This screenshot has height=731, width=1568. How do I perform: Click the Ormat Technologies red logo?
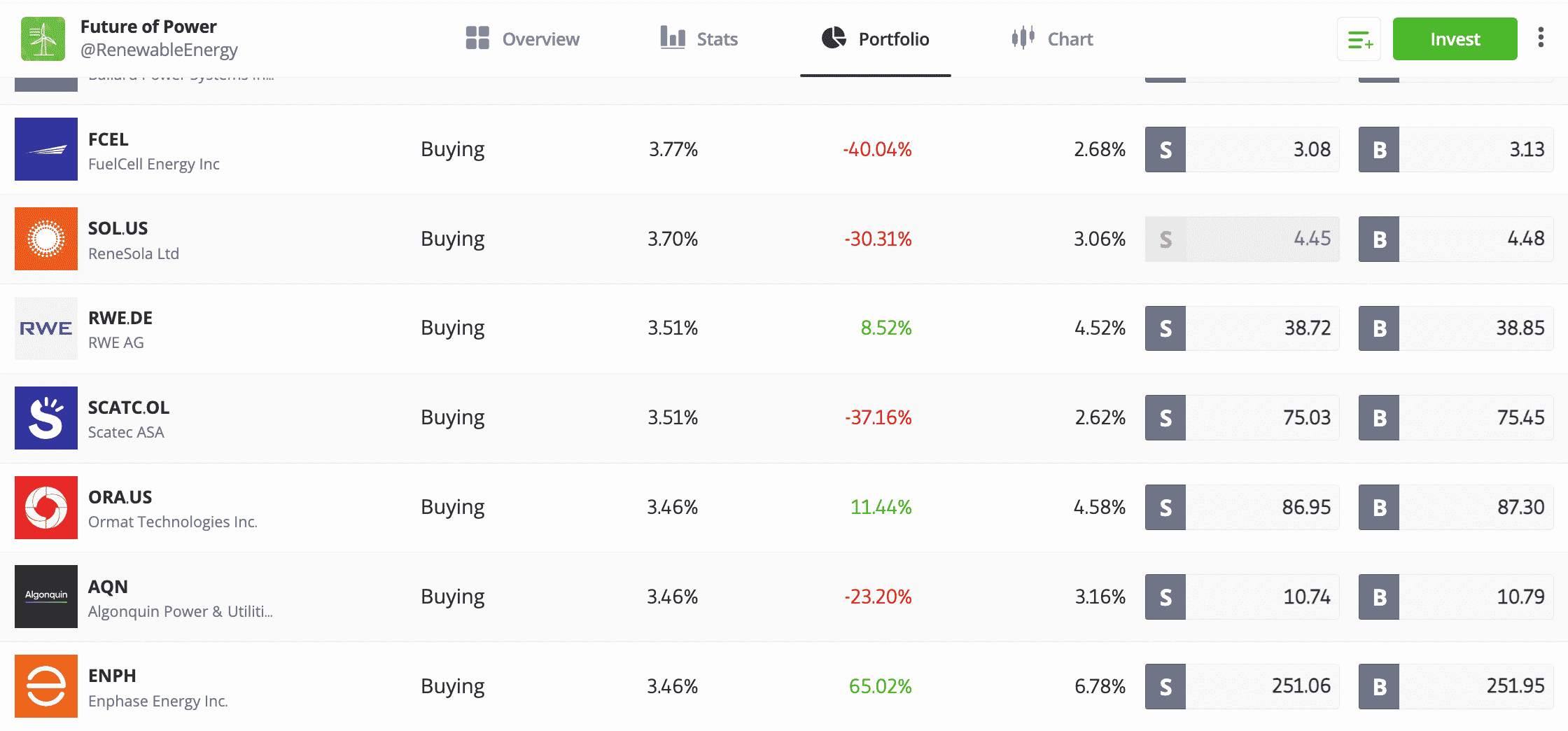pyautogui.click(x=46, y=508)
